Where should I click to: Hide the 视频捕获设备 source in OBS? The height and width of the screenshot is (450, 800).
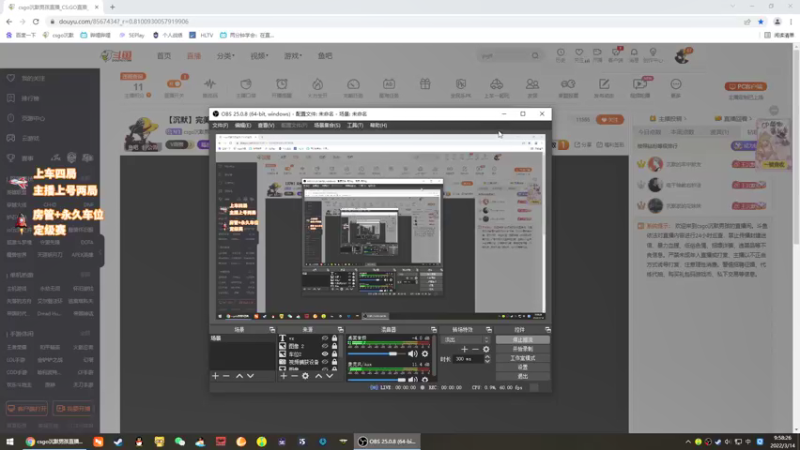pos(324,362)
